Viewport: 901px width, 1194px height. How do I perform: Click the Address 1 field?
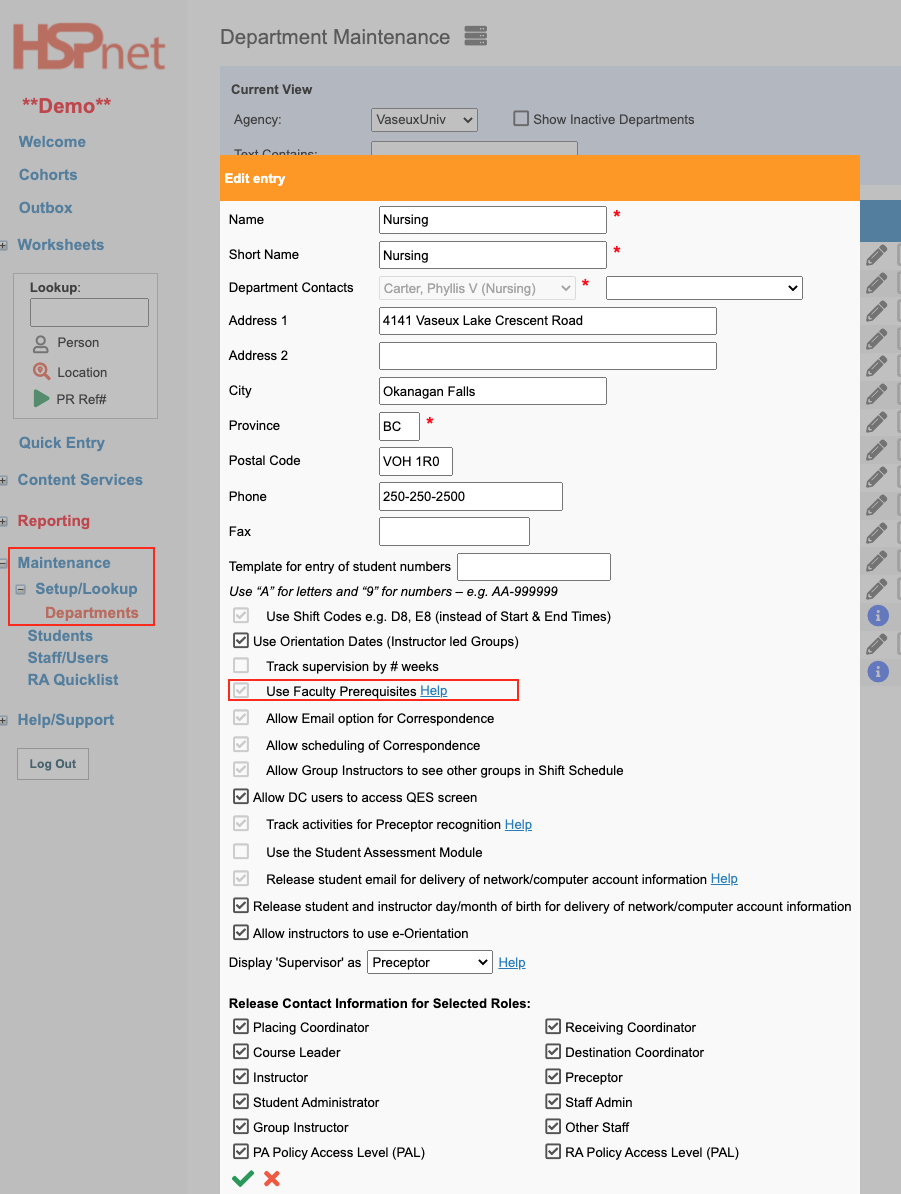point(548,321)
